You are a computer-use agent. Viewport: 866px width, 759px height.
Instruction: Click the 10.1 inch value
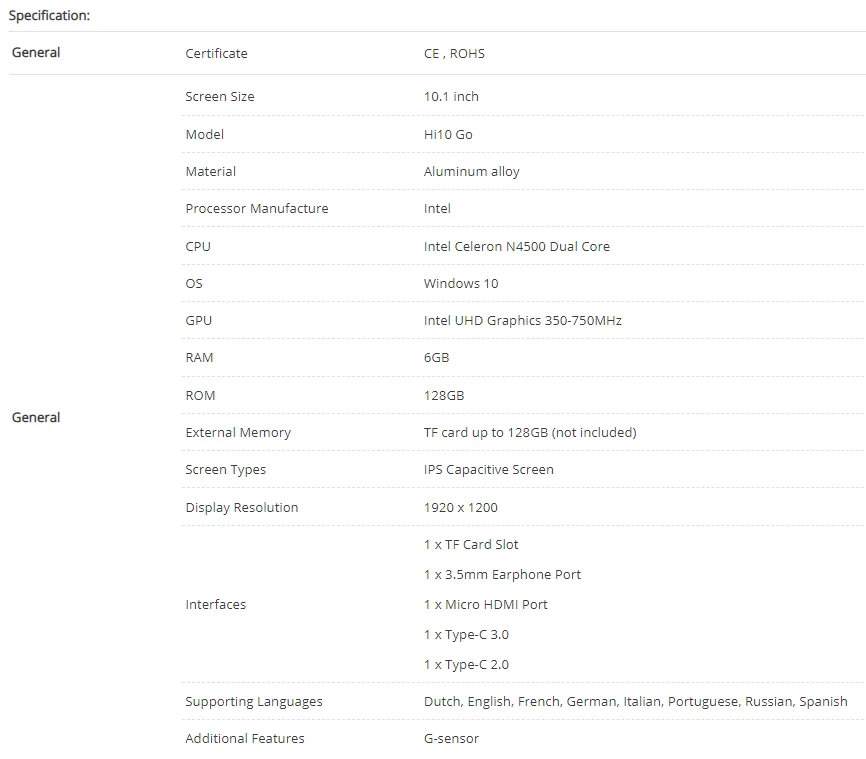[451, 97]
